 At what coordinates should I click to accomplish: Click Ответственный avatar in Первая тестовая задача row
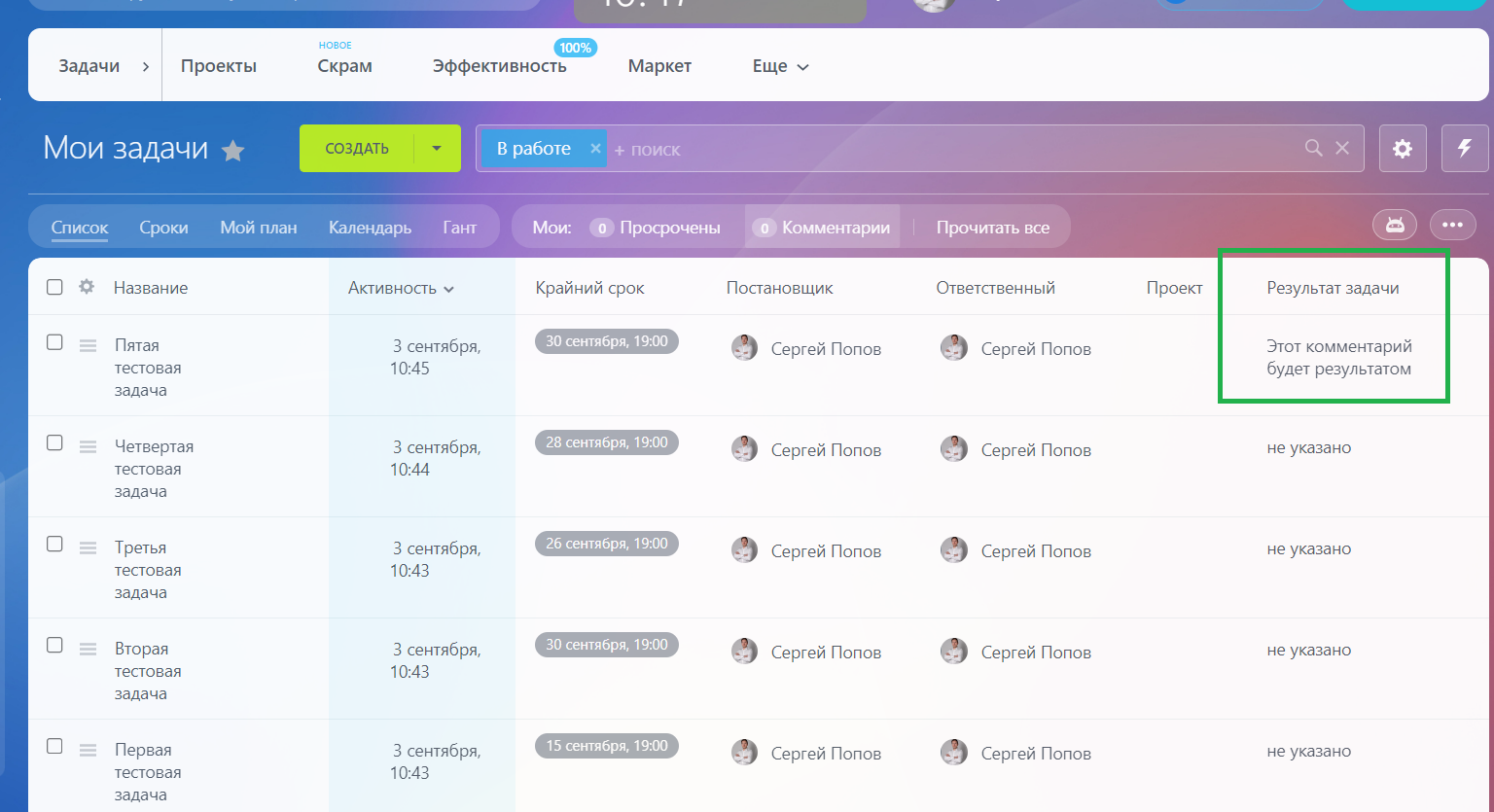[954, 753]
